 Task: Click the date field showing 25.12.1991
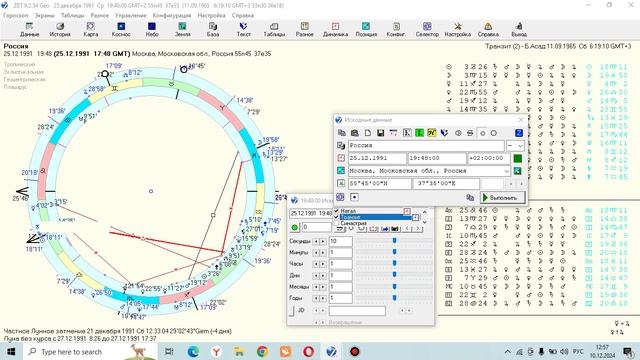pyautogui.click(x=377, y=158)
